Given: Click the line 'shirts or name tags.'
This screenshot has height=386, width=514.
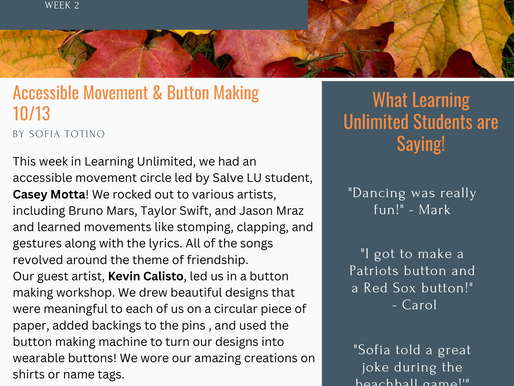Looking at the screenshot, I should 68,374.
